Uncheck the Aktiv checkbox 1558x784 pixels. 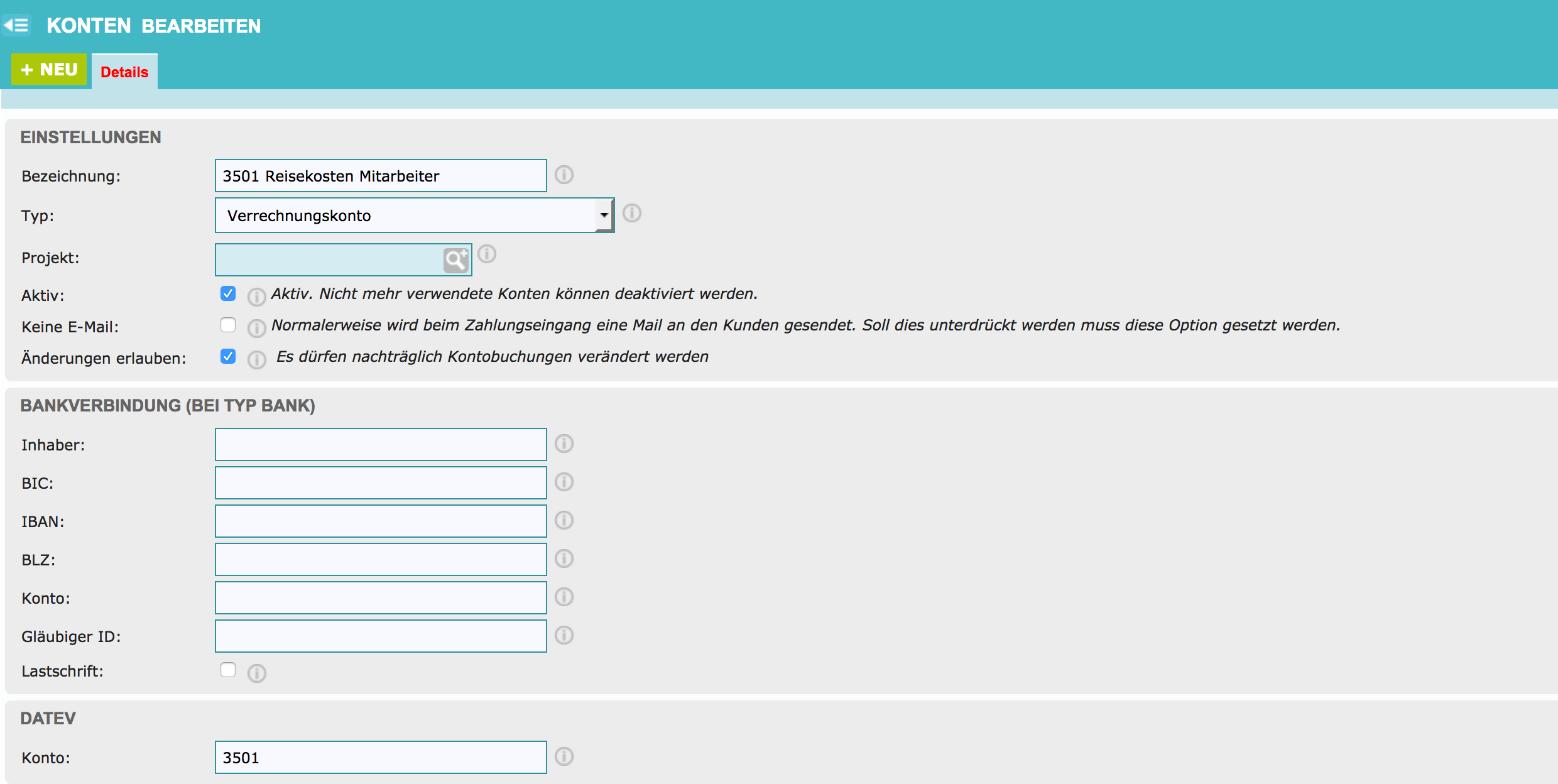pyautogui.click(x=228, y=293)
